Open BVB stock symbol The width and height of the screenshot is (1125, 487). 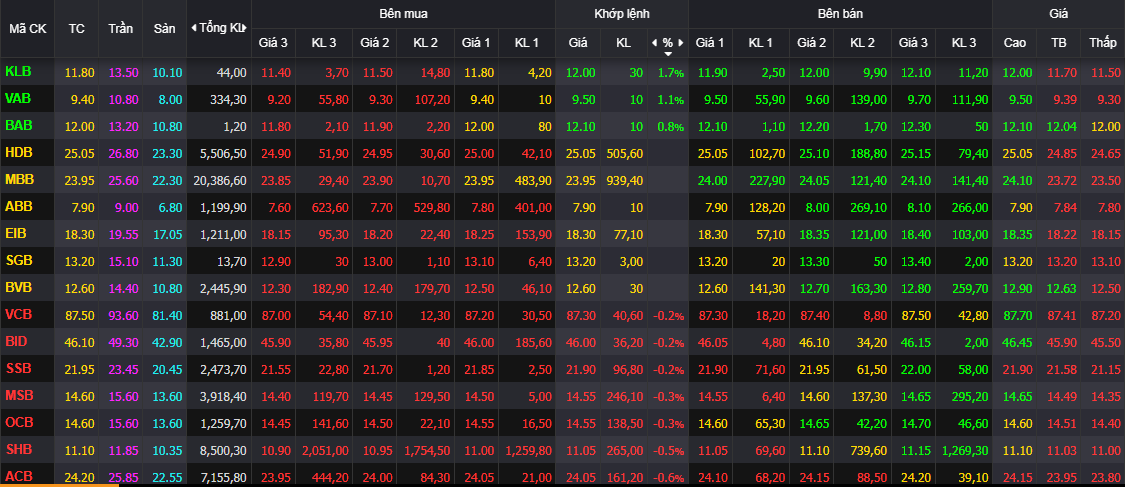pyautogui.click(x=18, y=287)
